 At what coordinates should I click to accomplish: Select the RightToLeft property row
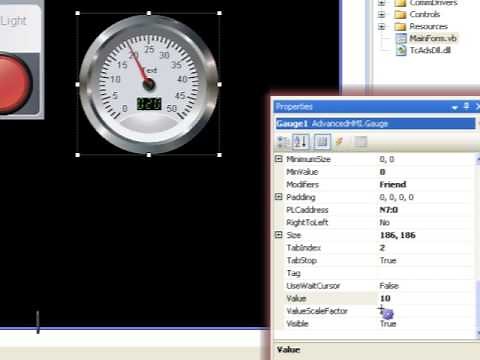(x=375, y=223)
